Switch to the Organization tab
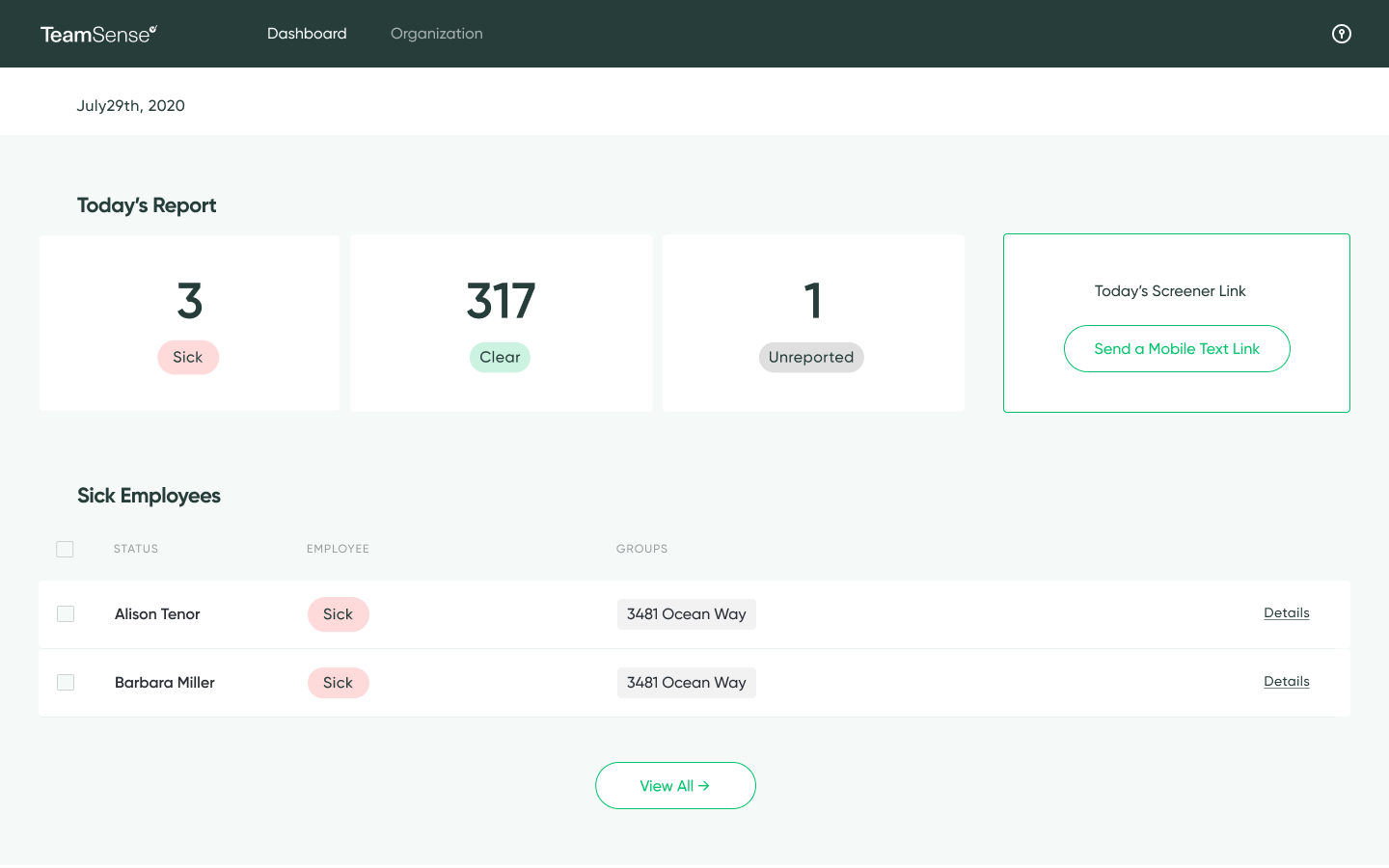 [x=437, y=34]
